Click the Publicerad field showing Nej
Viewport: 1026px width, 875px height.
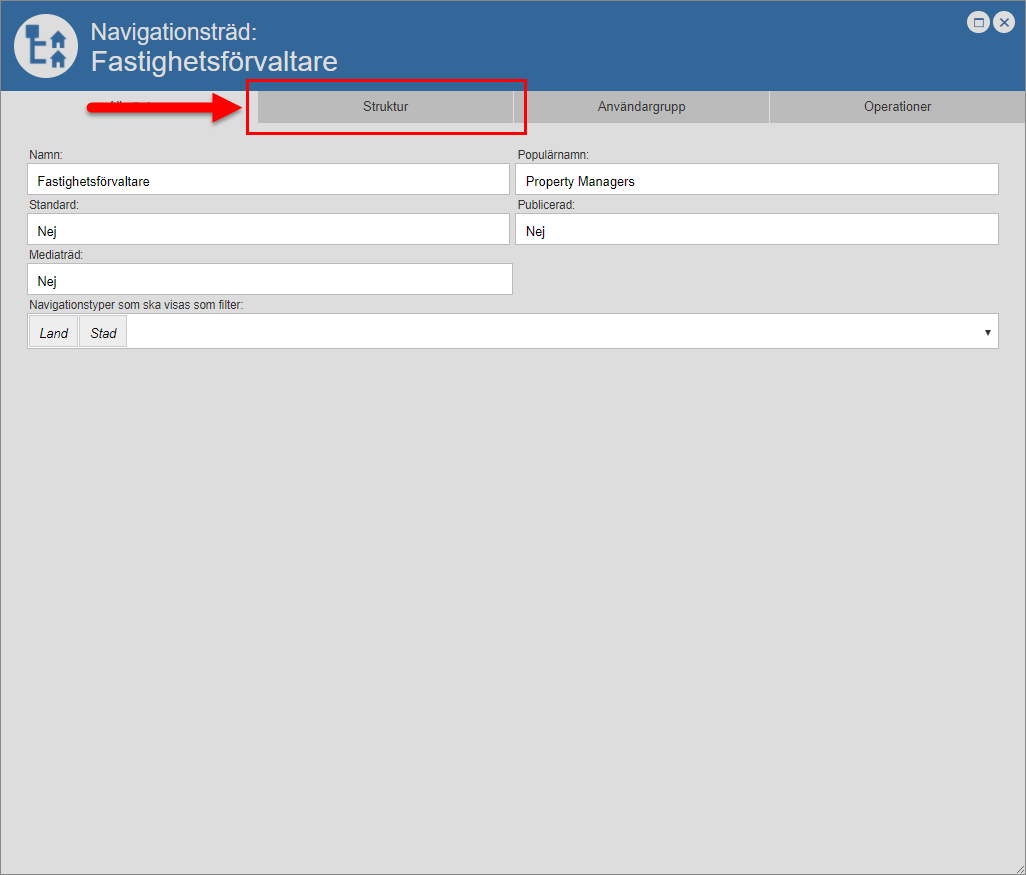pyautogui.click(x=756, y=230)
